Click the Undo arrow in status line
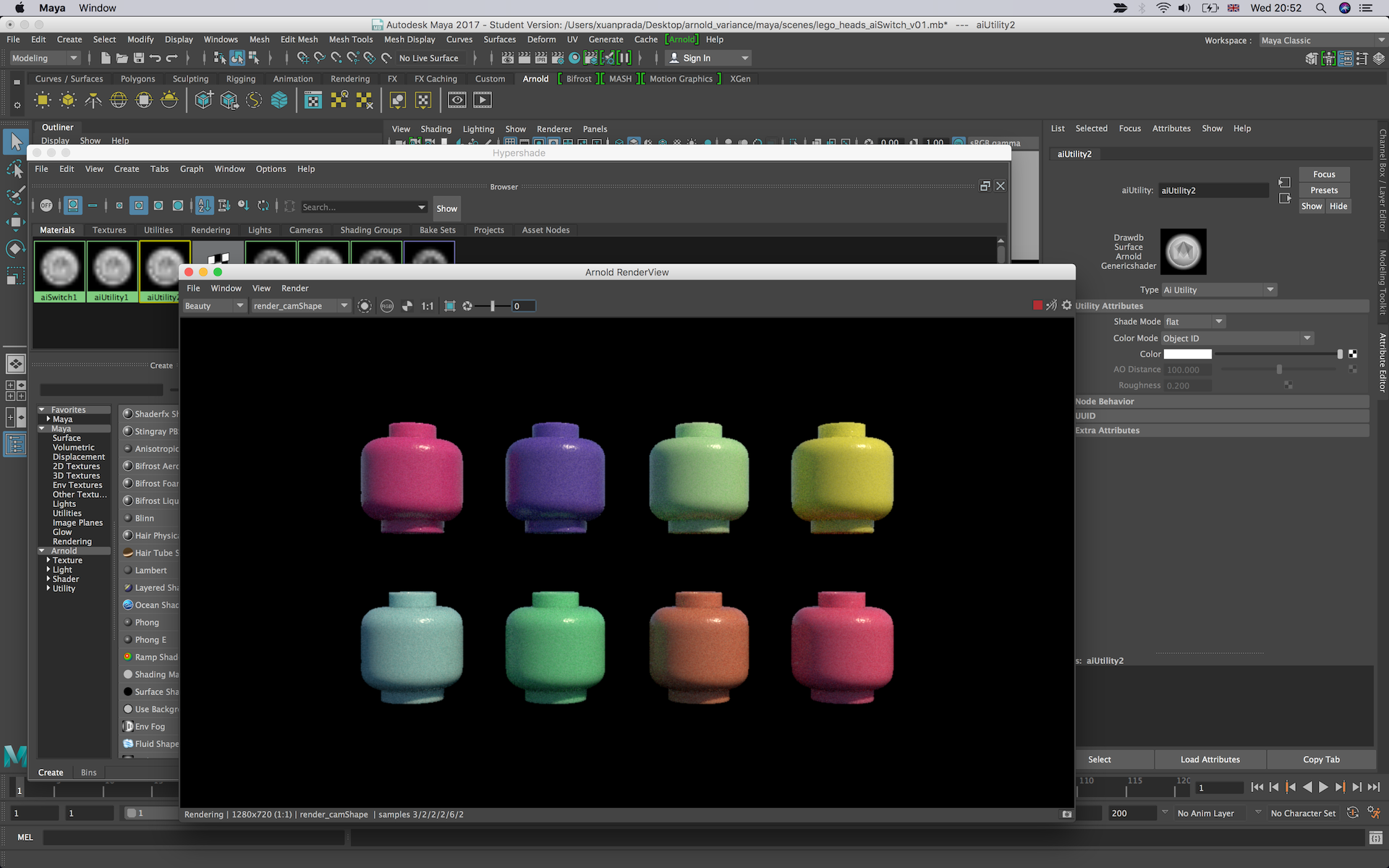 click(x=155, y=58)
